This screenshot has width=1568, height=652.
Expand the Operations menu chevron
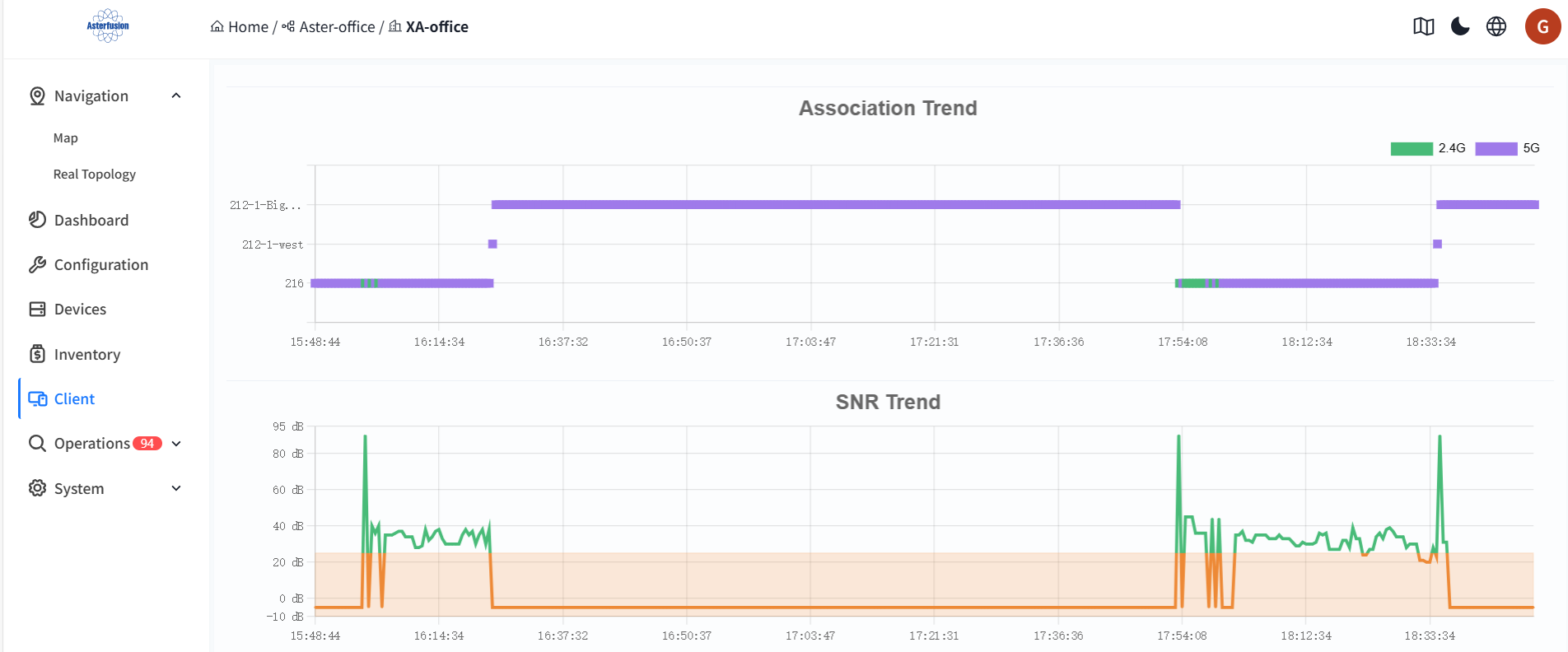click(x=176, y=444)
